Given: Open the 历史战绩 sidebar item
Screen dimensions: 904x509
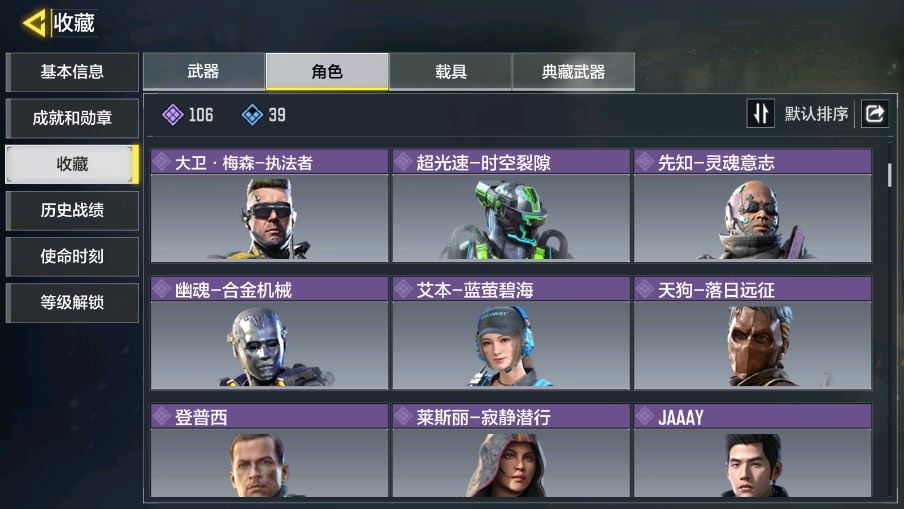Looking at the screenshot, I should [x=72, y=210].
